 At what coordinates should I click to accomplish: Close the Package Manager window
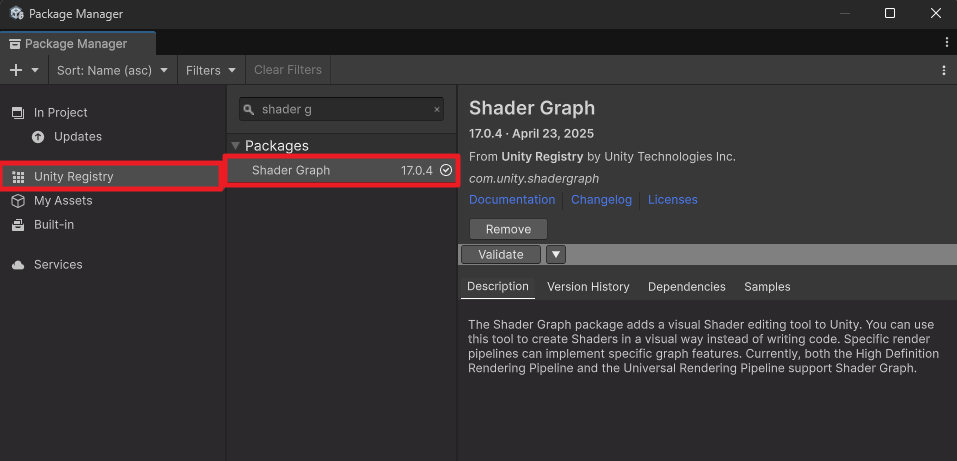[x=936, y=13]
